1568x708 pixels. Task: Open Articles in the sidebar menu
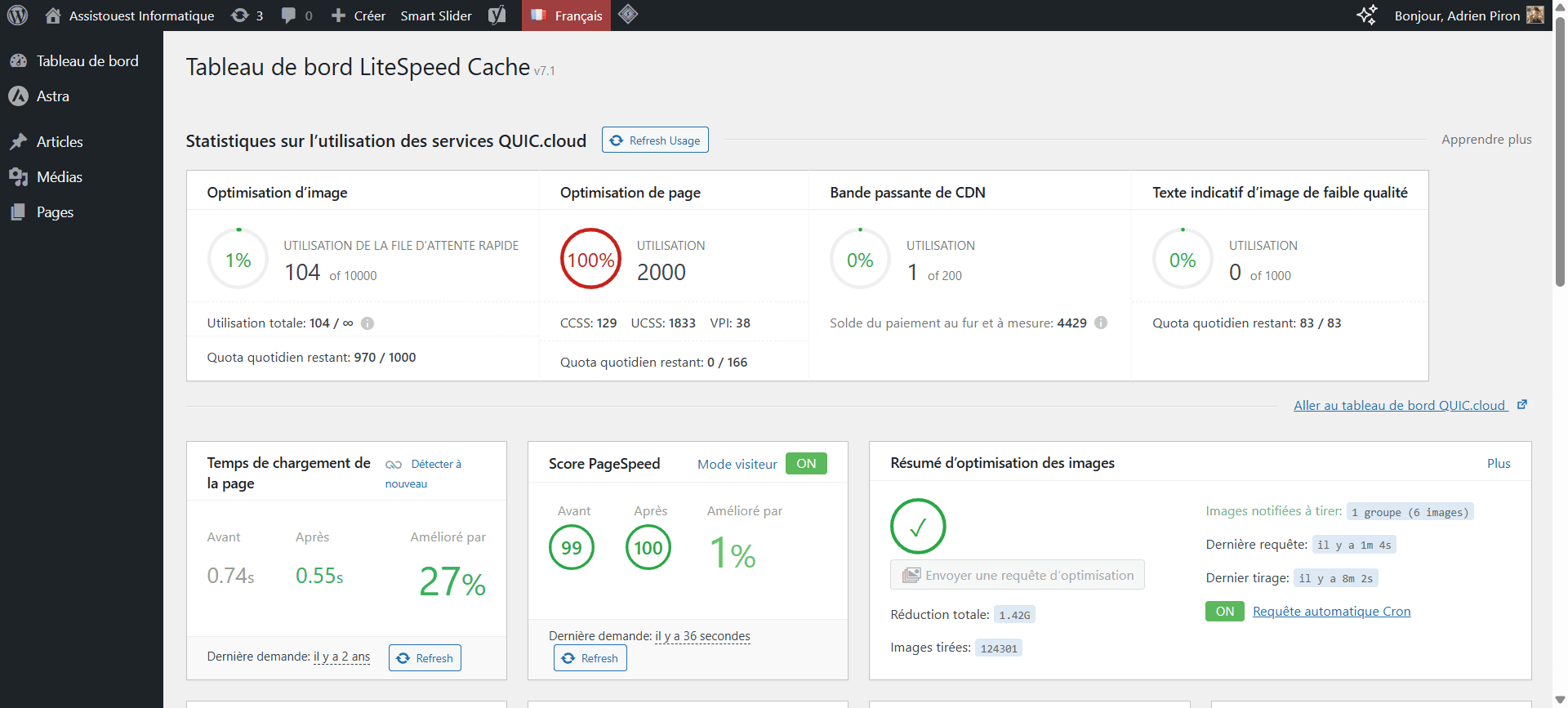click(x=60, y=142)
